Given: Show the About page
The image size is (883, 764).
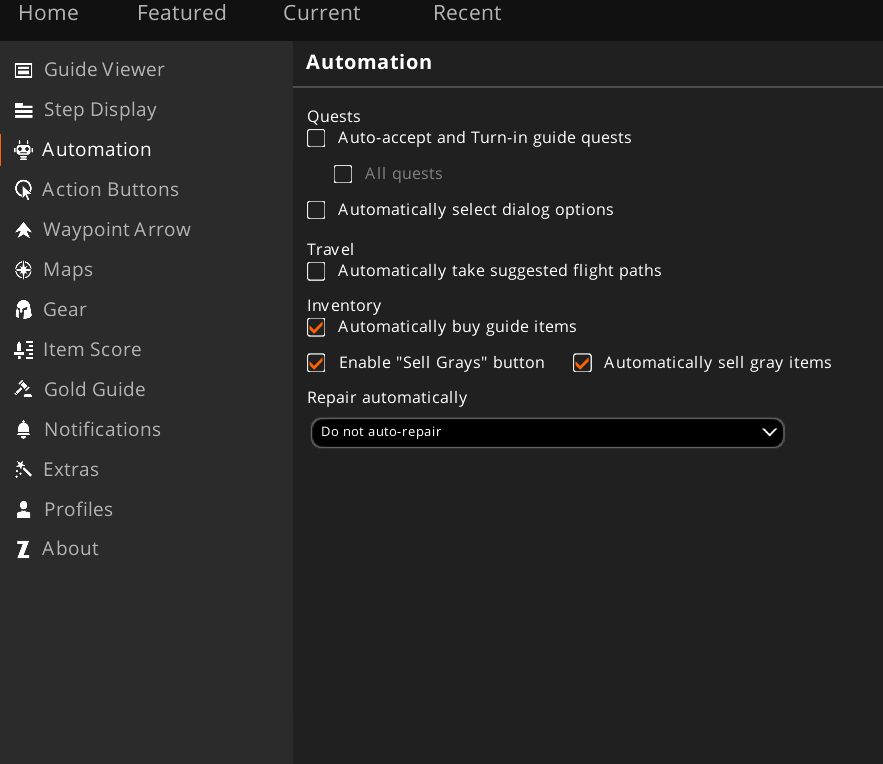Looking at the screenshot, I should pos(70,549).
